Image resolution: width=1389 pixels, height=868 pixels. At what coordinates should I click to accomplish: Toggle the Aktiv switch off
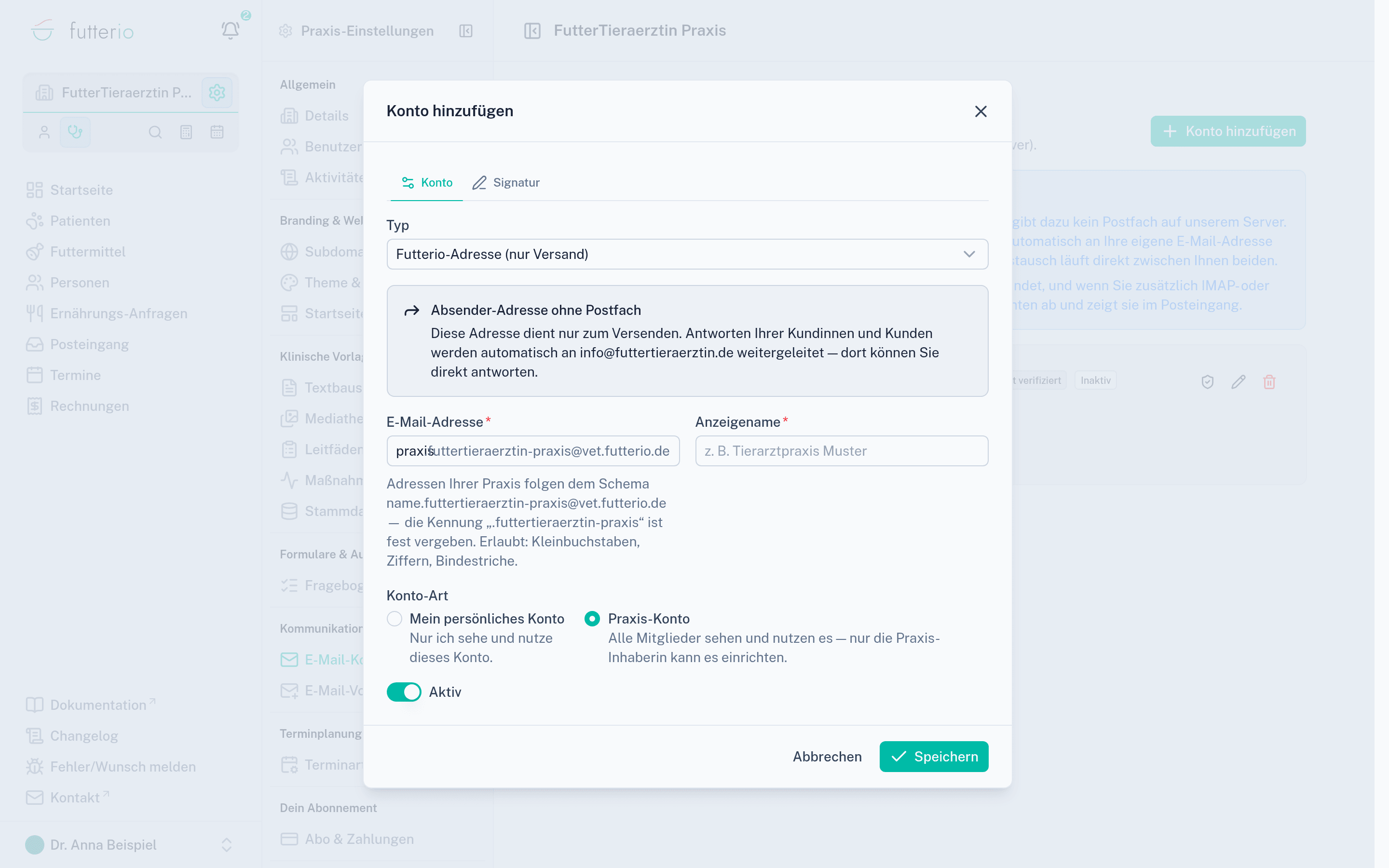pos(404,692)
